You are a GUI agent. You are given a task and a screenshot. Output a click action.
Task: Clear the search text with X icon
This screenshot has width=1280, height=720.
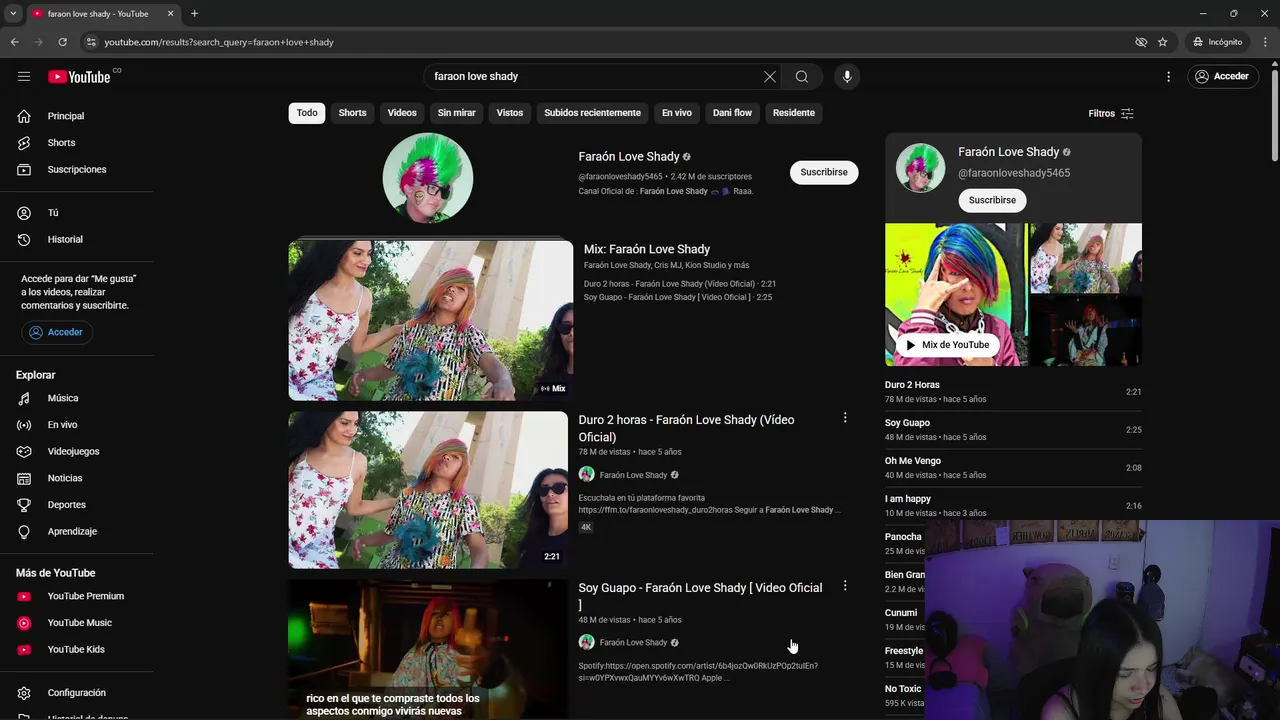(x=770, y=77)
